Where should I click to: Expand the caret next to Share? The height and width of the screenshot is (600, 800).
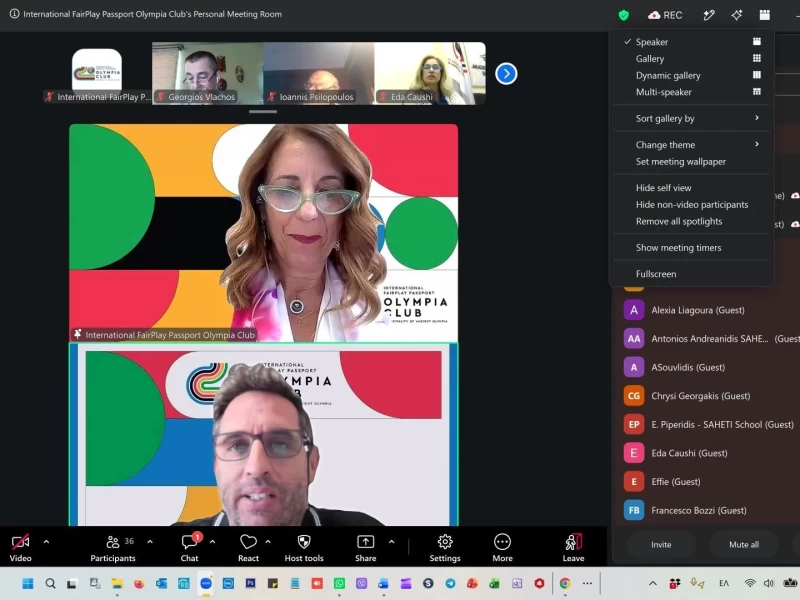click(x=391, y=542)
